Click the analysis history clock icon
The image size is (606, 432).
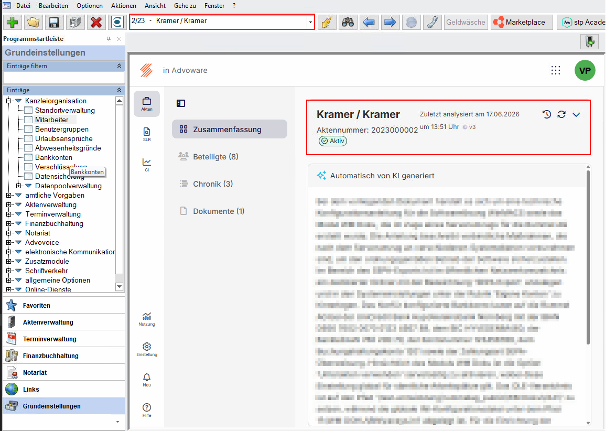tap(546, 114)
